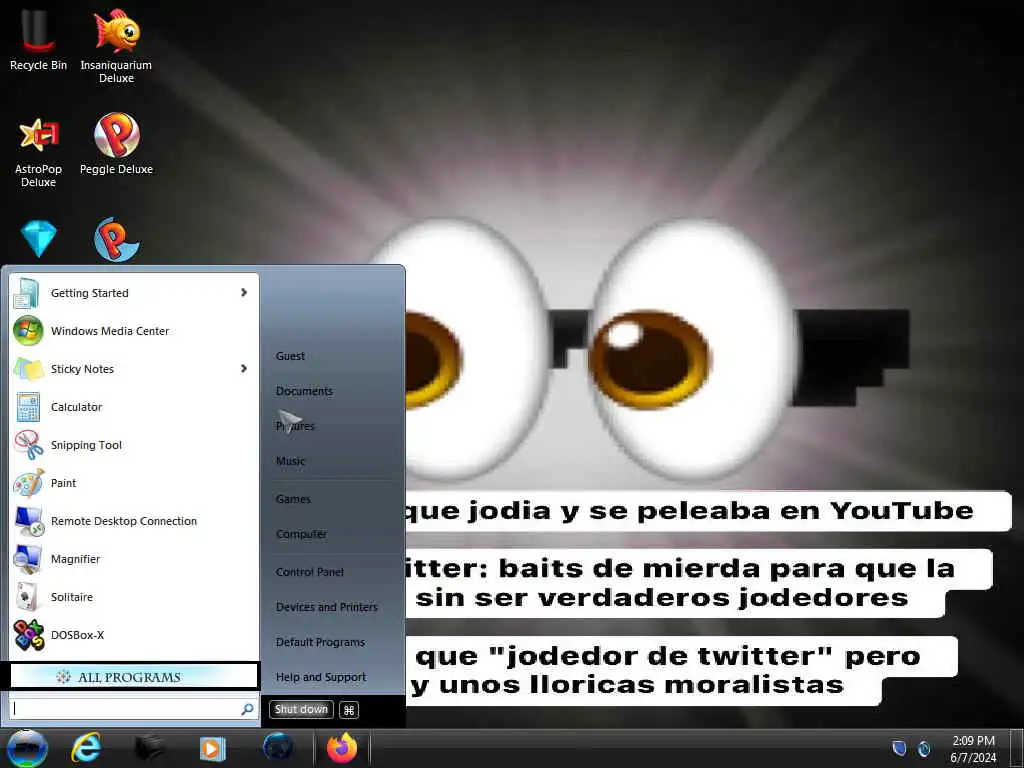Select Solitaire label in Start menu

(x=72, y=597)
